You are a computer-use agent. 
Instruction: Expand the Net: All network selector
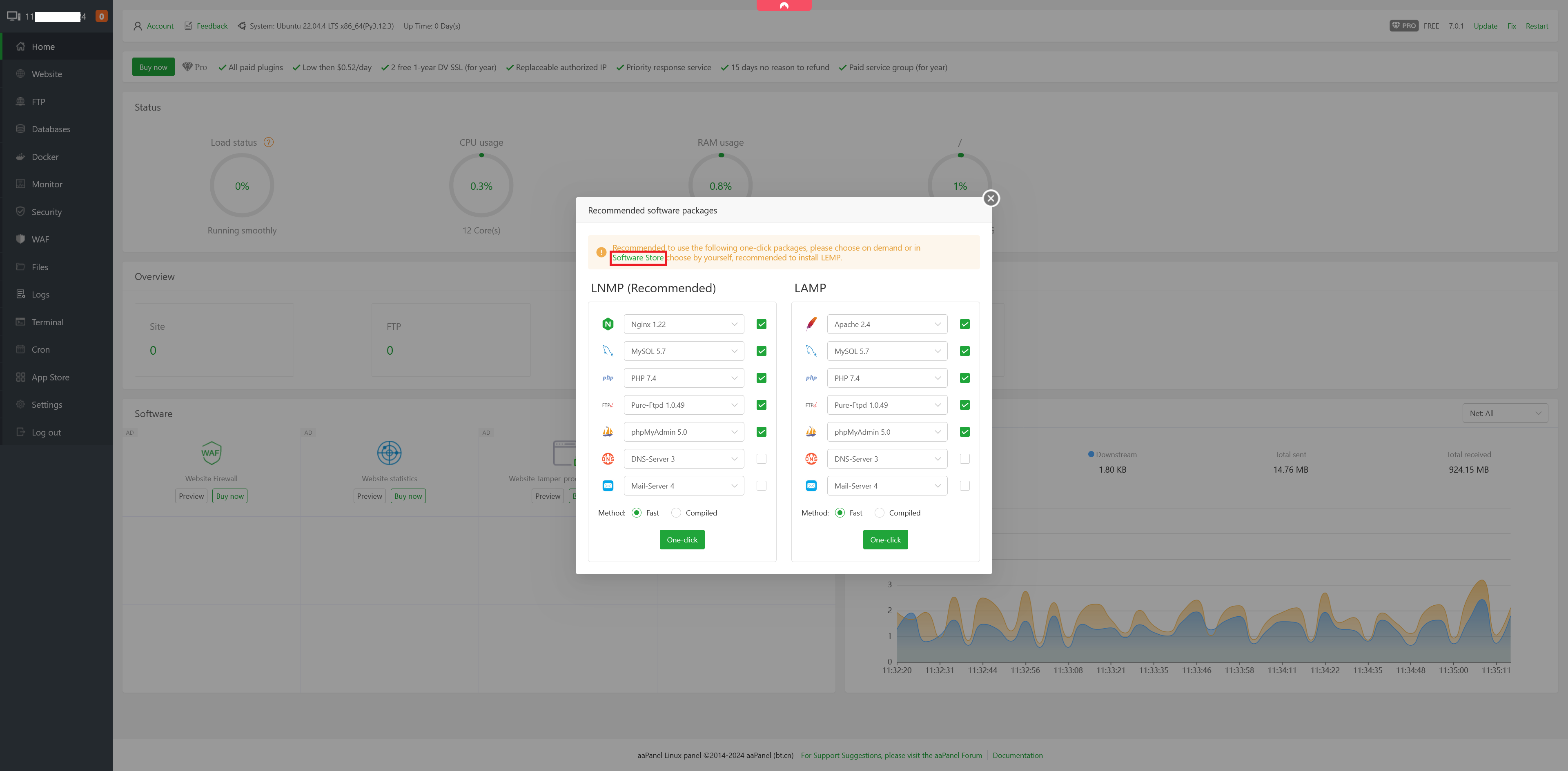tap(1505, 413)
